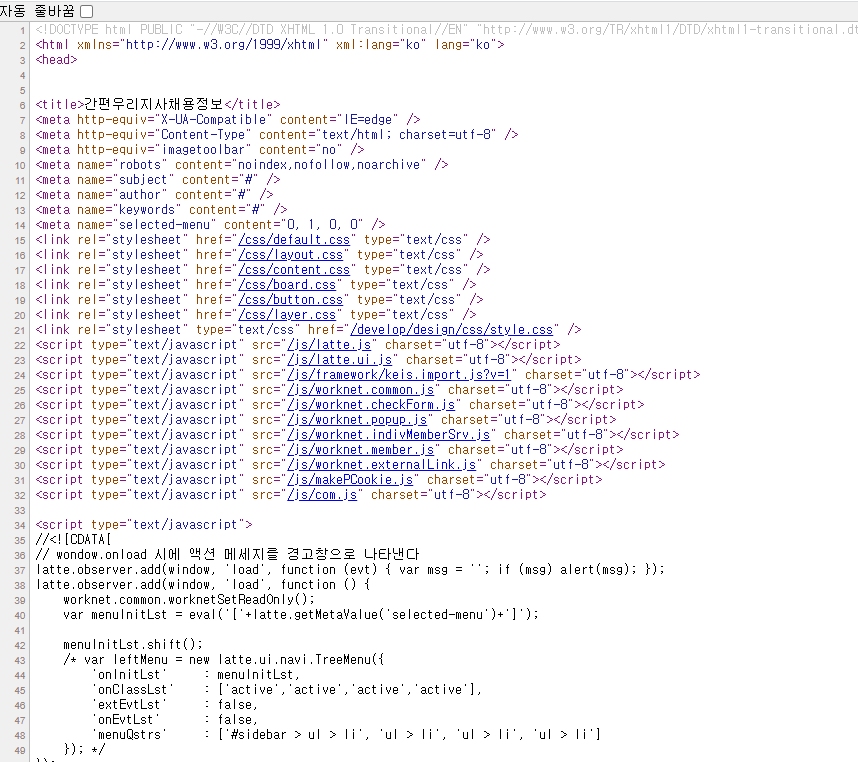Click the 'extEvtLst' property line

click(x=175, y=705)
